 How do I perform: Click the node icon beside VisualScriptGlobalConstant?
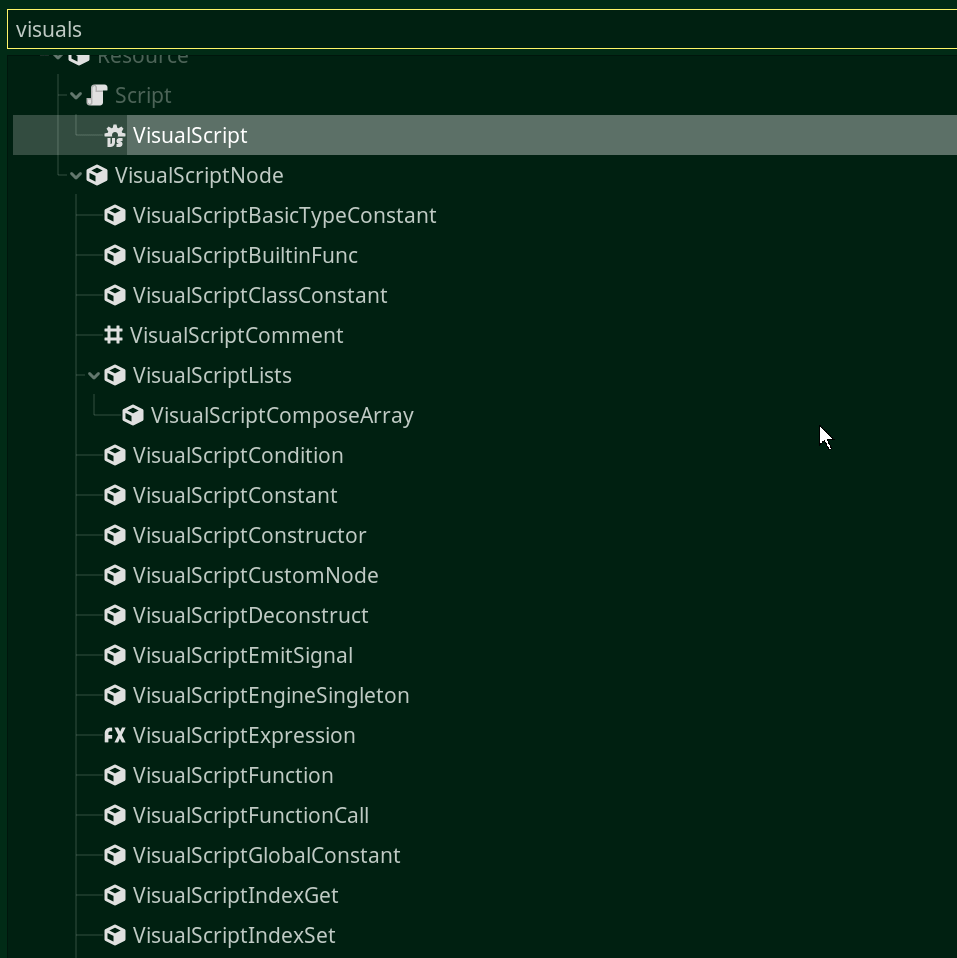114,855
